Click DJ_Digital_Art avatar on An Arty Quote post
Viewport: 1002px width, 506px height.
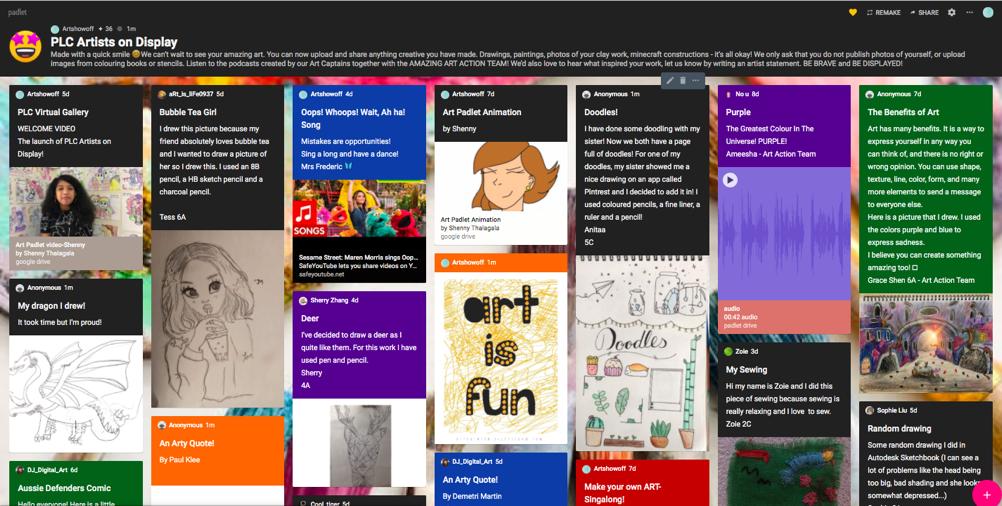coord(445,462)
